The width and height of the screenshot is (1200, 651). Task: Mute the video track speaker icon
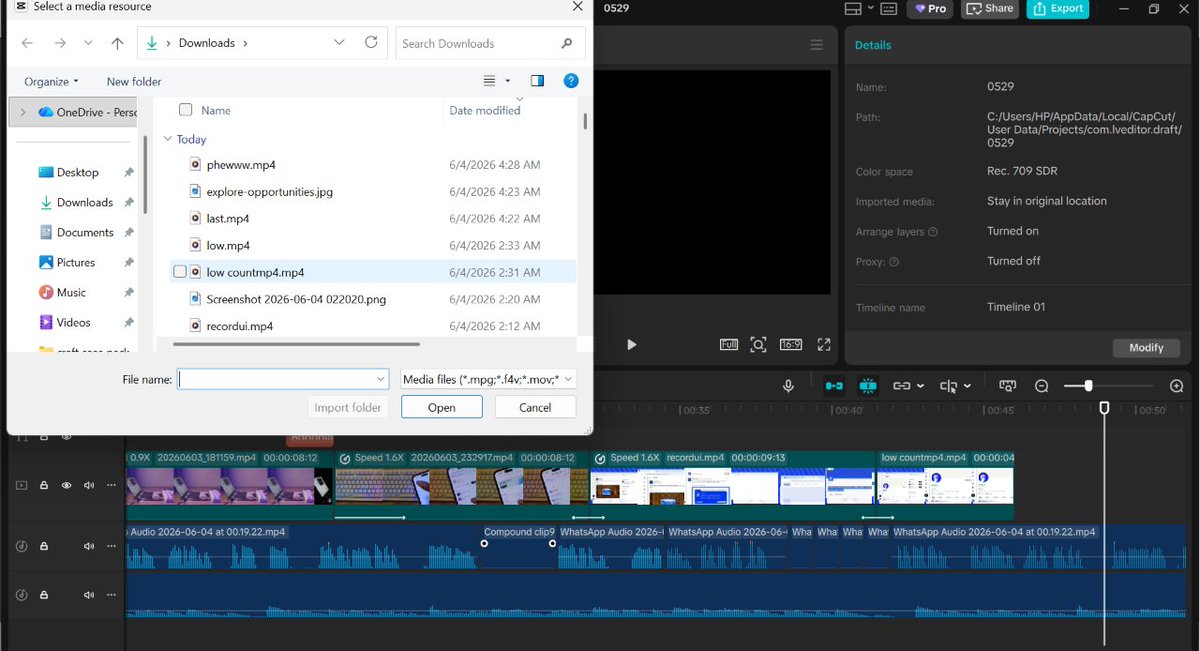pos(89,485)
